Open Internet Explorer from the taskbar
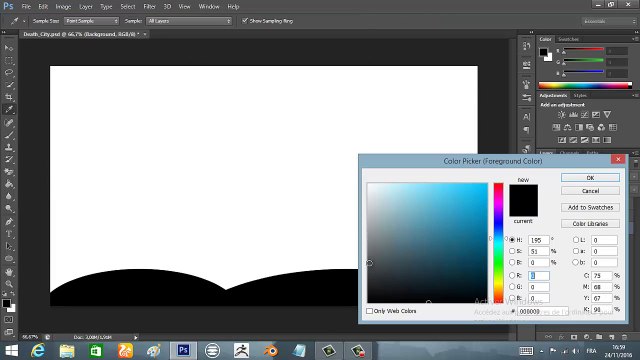Screen dimensions: 640x360 38,351
